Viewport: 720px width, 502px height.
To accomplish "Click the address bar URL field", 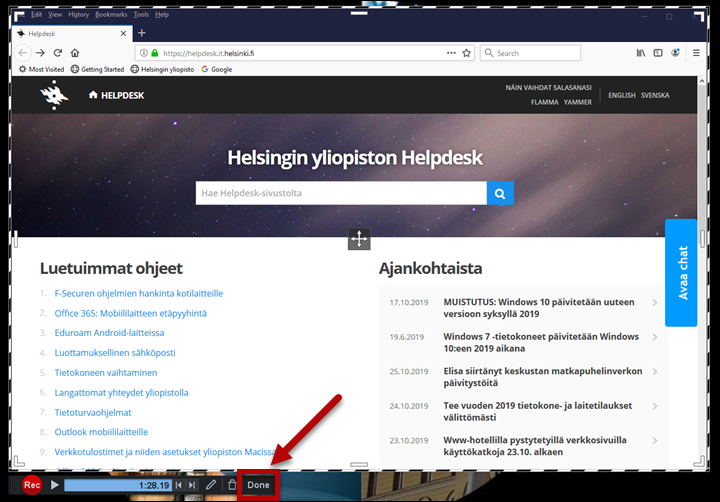I will 303,53.
